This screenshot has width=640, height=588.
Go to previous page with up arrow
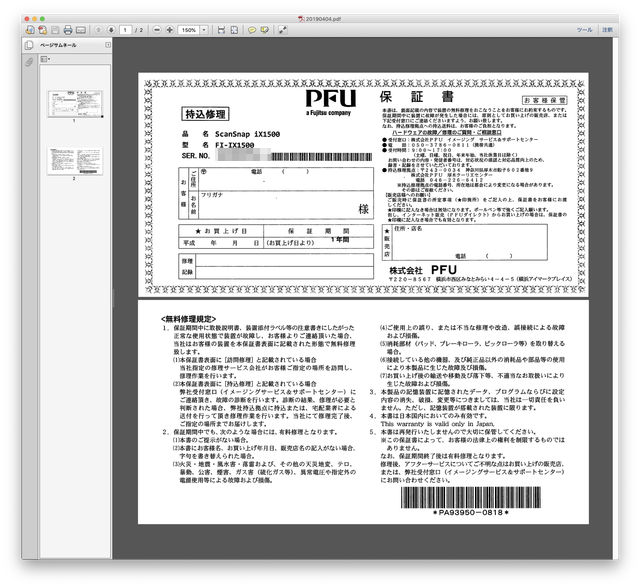tap(98, 30)
